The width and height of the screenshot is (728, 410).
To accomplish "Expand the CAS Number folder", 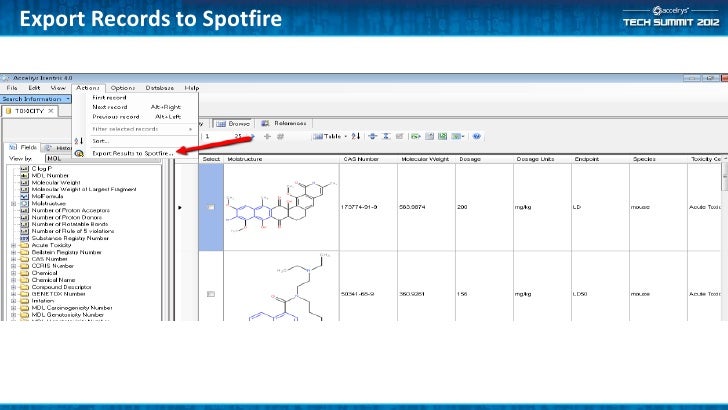I will [13, 259].
